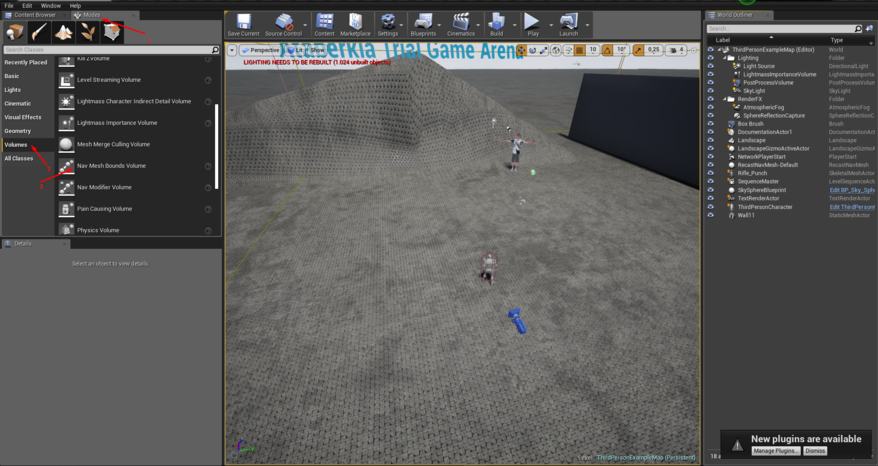Hide the Landscape actor via eye icon
This screenshot has height=466, width=878.
point(711,140)
